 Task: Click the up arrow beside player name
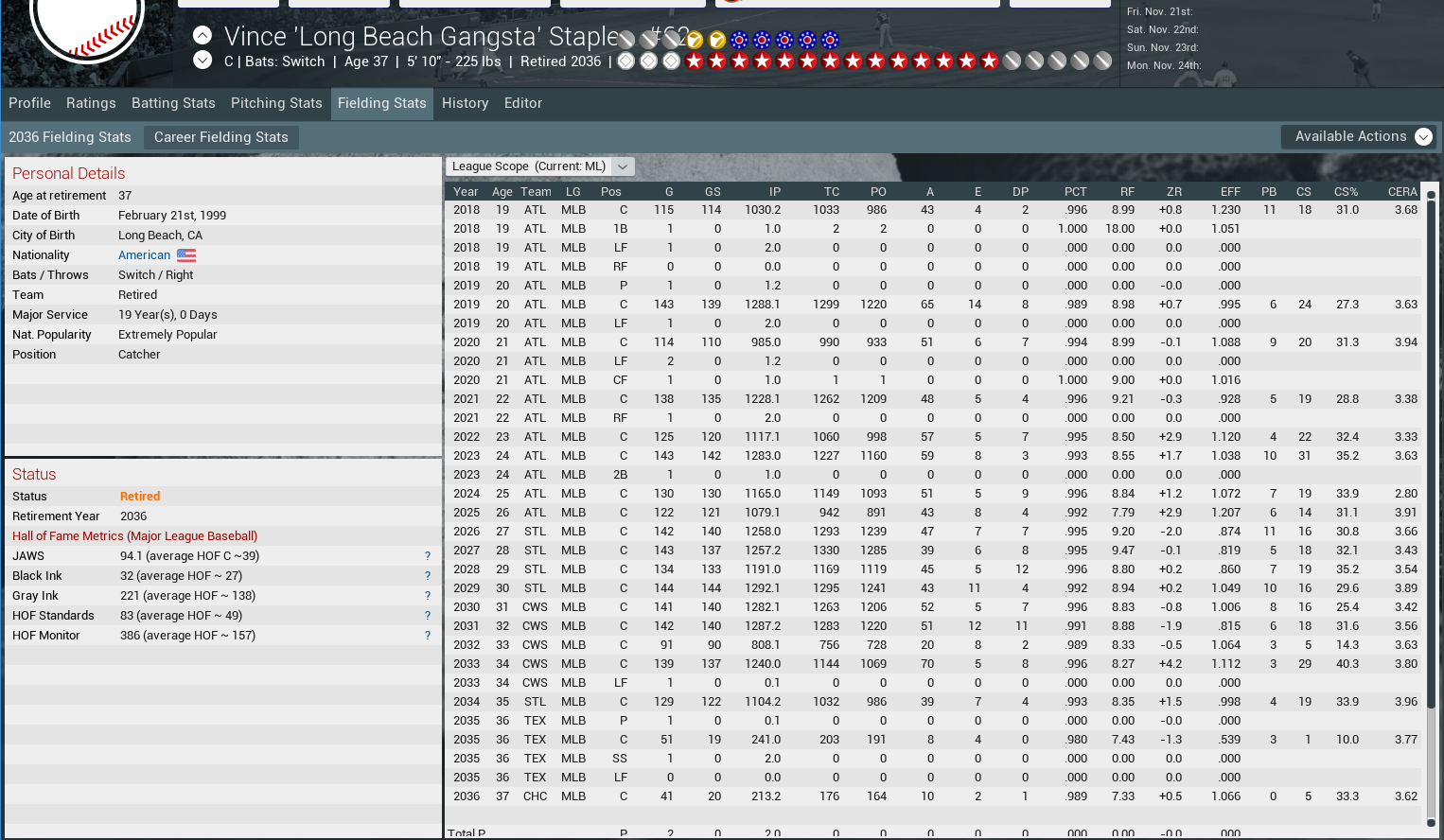click(203, 36)
